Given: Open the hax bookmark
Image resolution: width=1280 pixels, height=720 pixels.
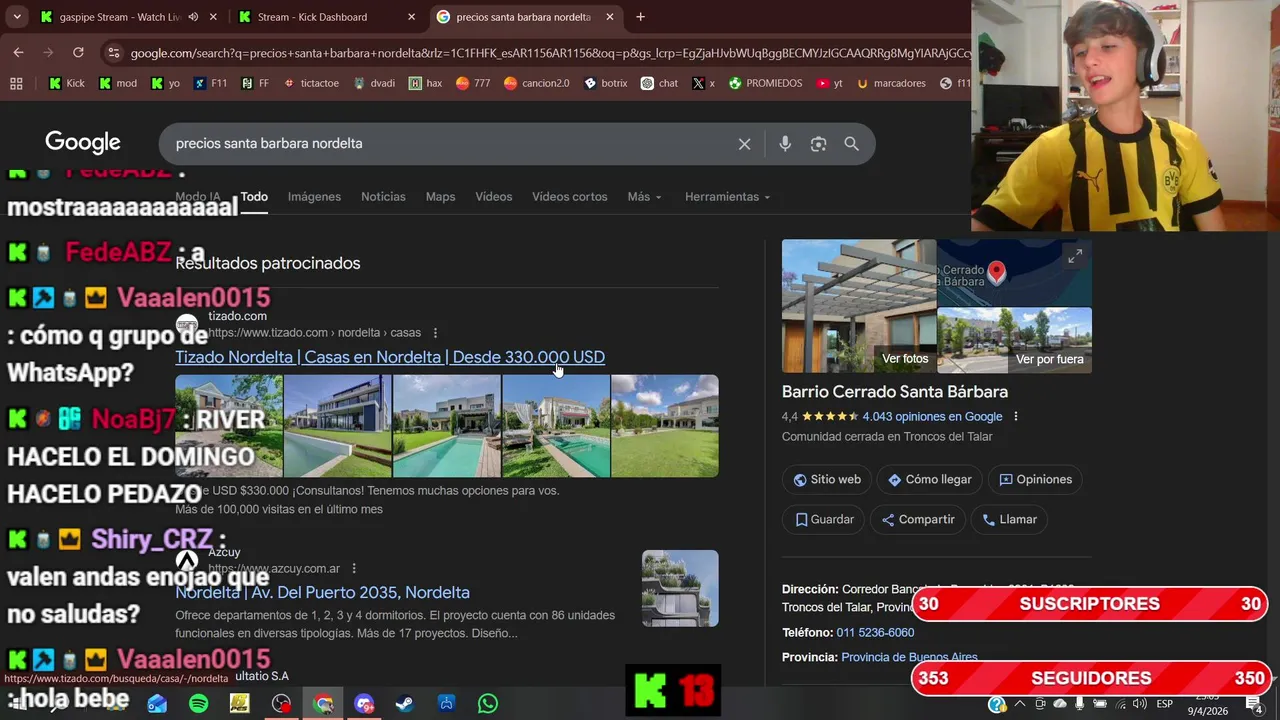Looking at the screenshot, I should tap(425, 83).
